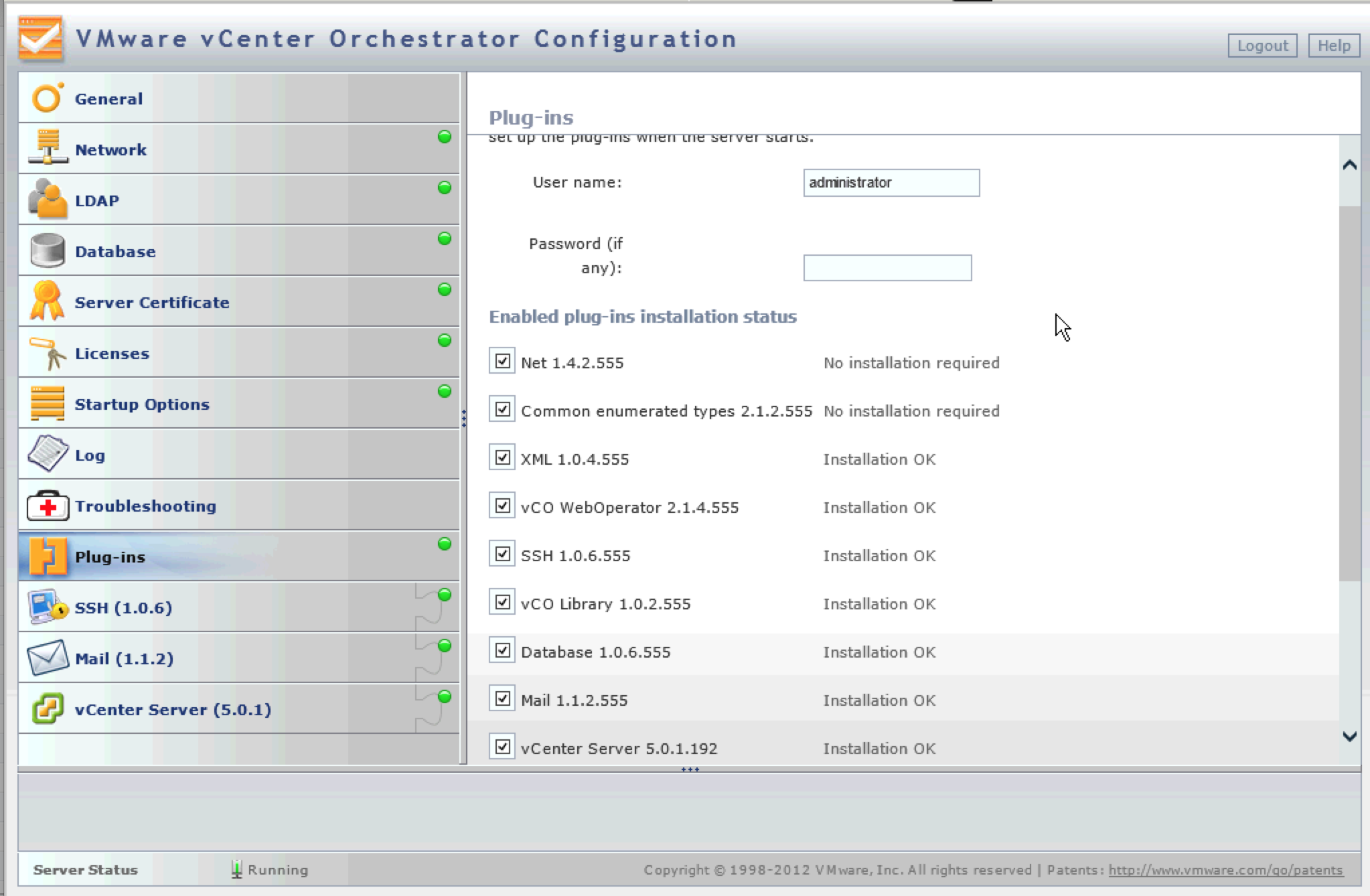Click the Troubleshooting first-aid kit icon
Image resolution: width=1370 pixels, height=896 pixels.
(48, 506)
